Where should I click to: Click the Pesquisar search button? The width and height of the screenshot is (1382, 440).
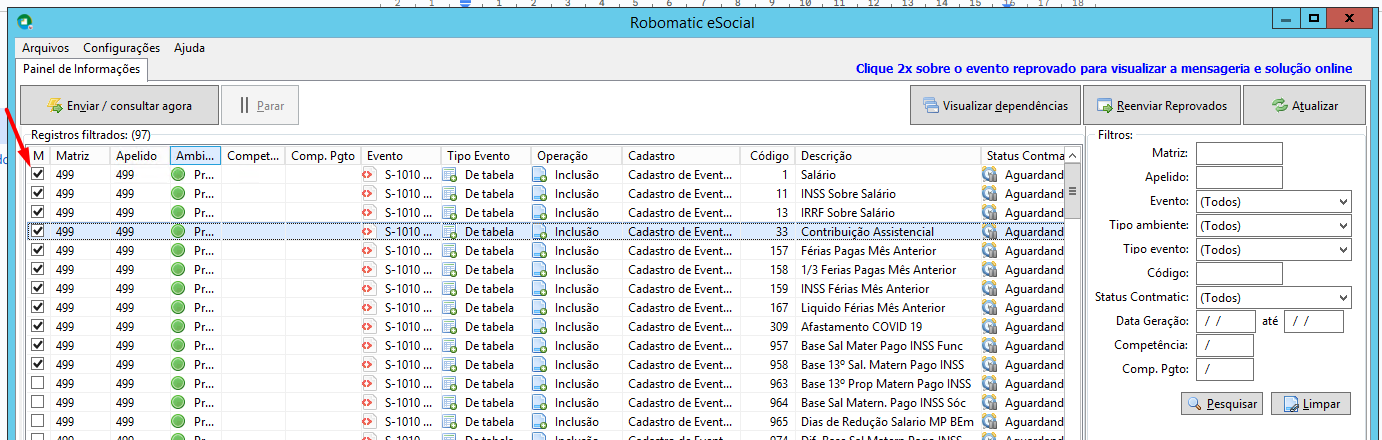click(1221, 404)
